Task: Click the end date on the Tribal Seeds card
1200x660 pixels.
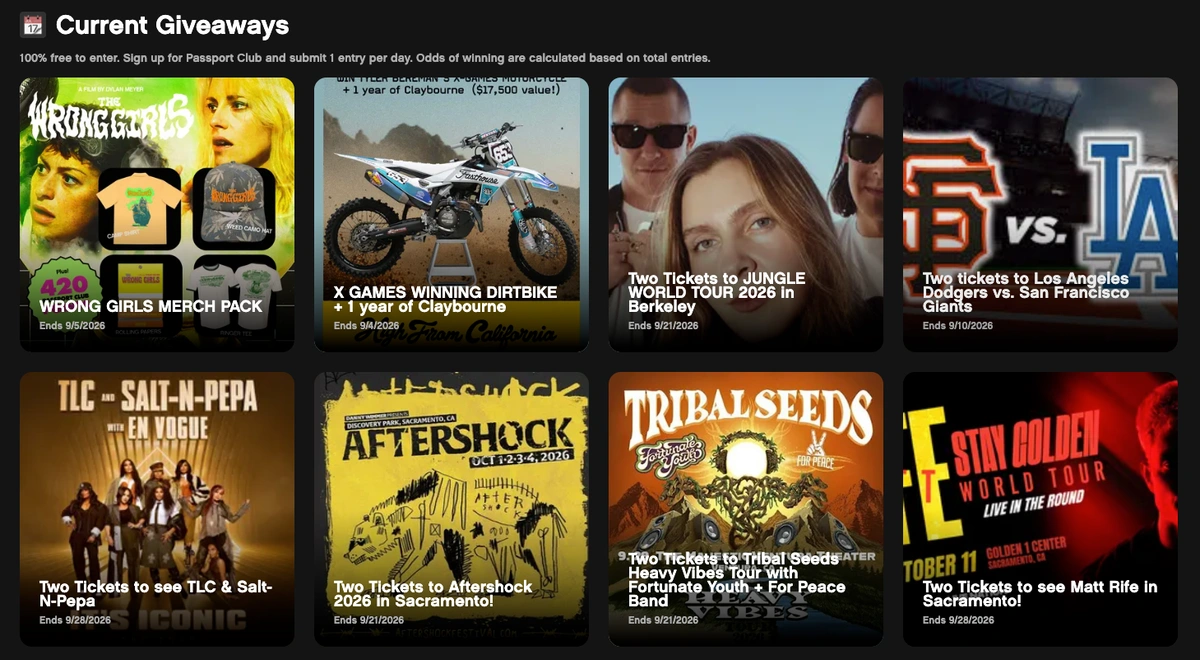Action: 664,620
